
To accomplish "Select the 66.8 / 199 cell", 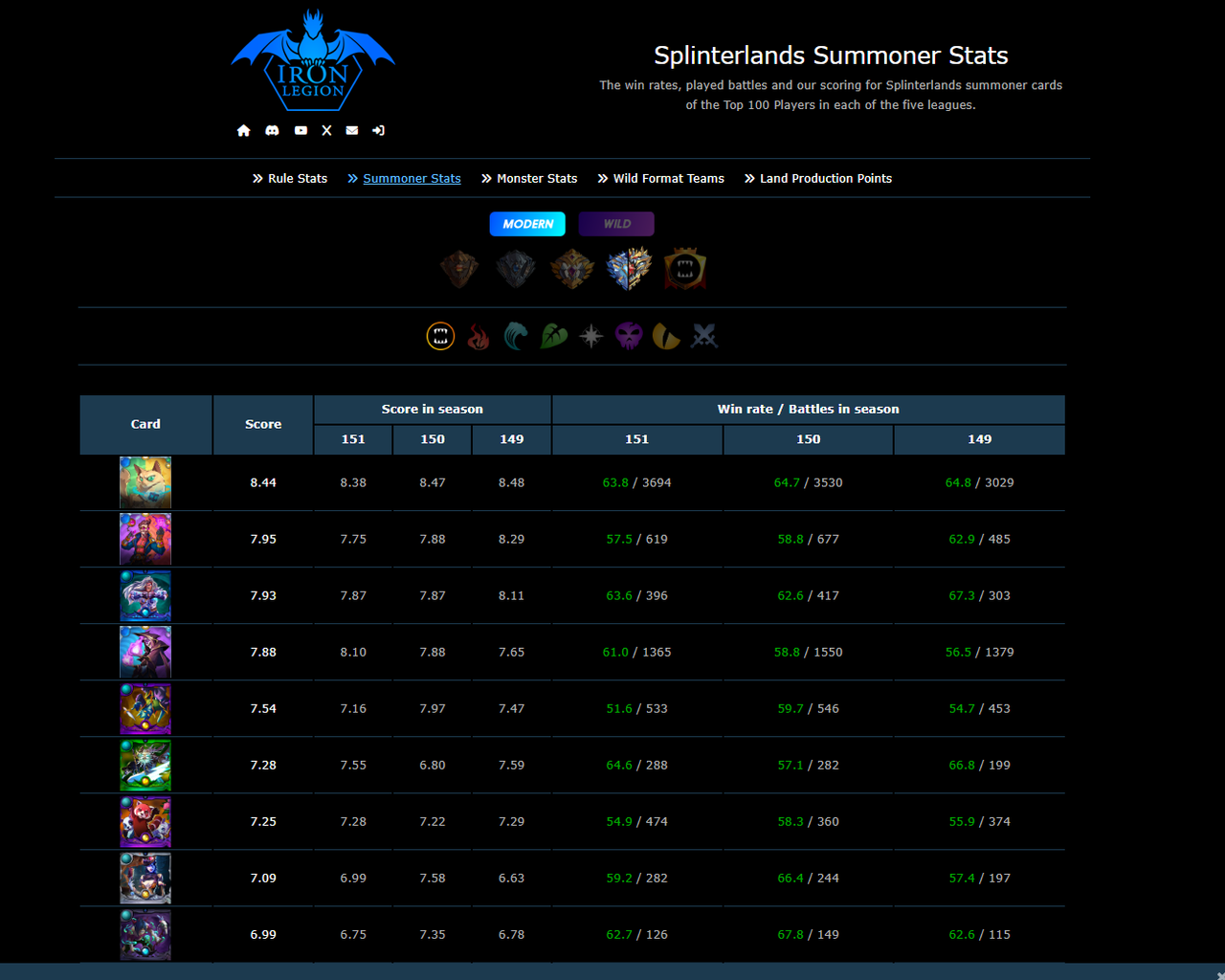I will (980, 765).
